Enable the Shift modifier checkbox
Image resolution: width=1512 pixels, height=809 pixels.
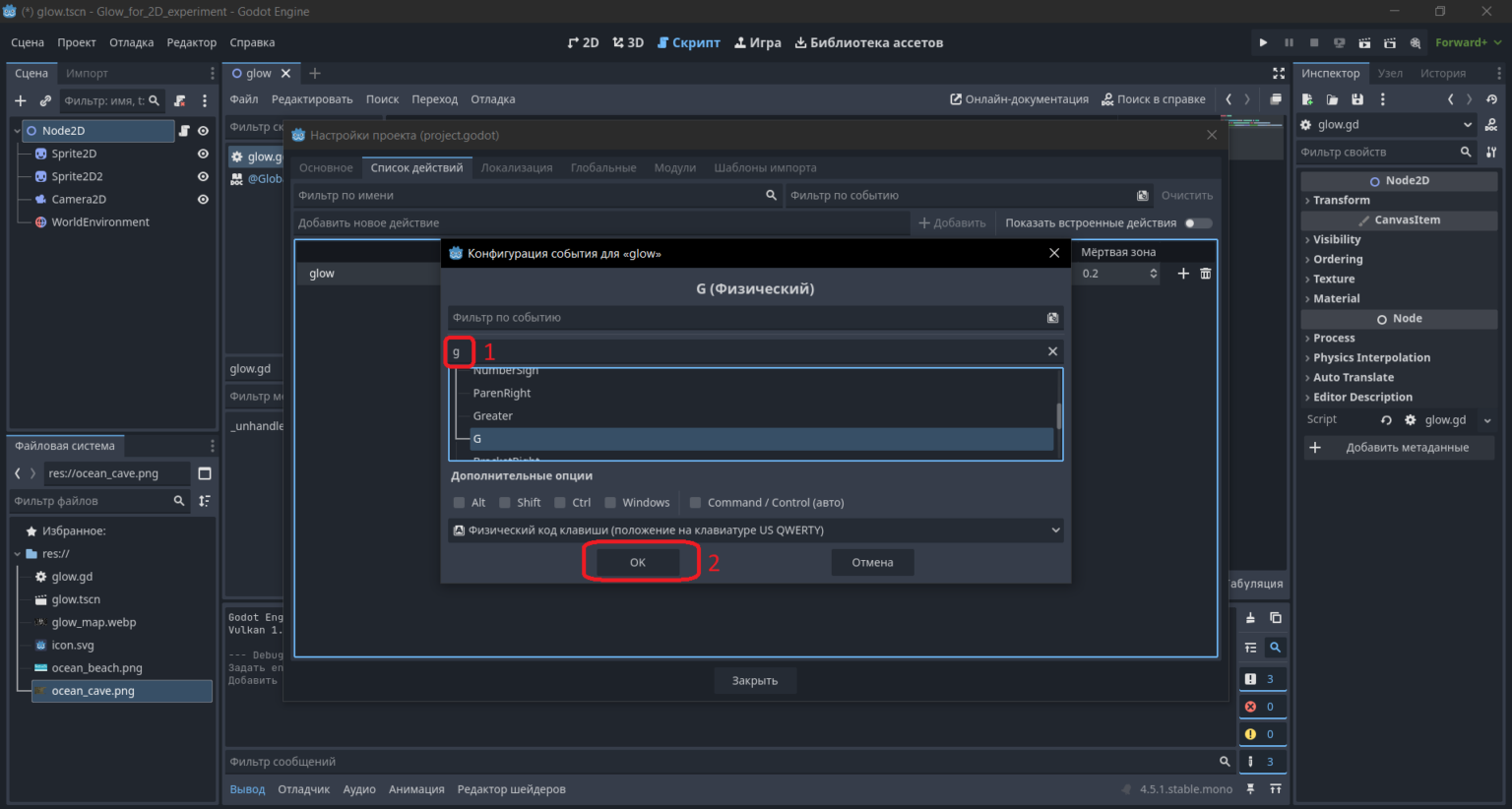coord(505,503)
